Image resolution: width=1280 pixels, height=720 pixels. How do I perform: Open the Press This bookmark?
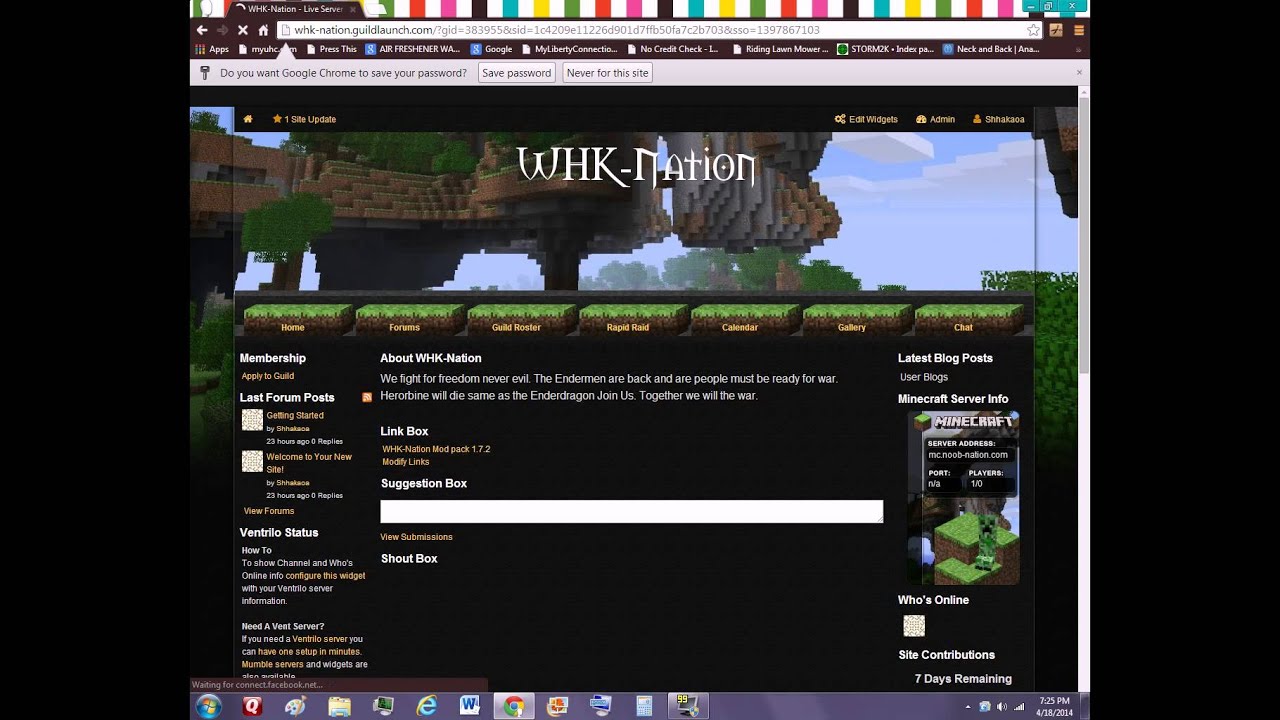click(331, 49)
